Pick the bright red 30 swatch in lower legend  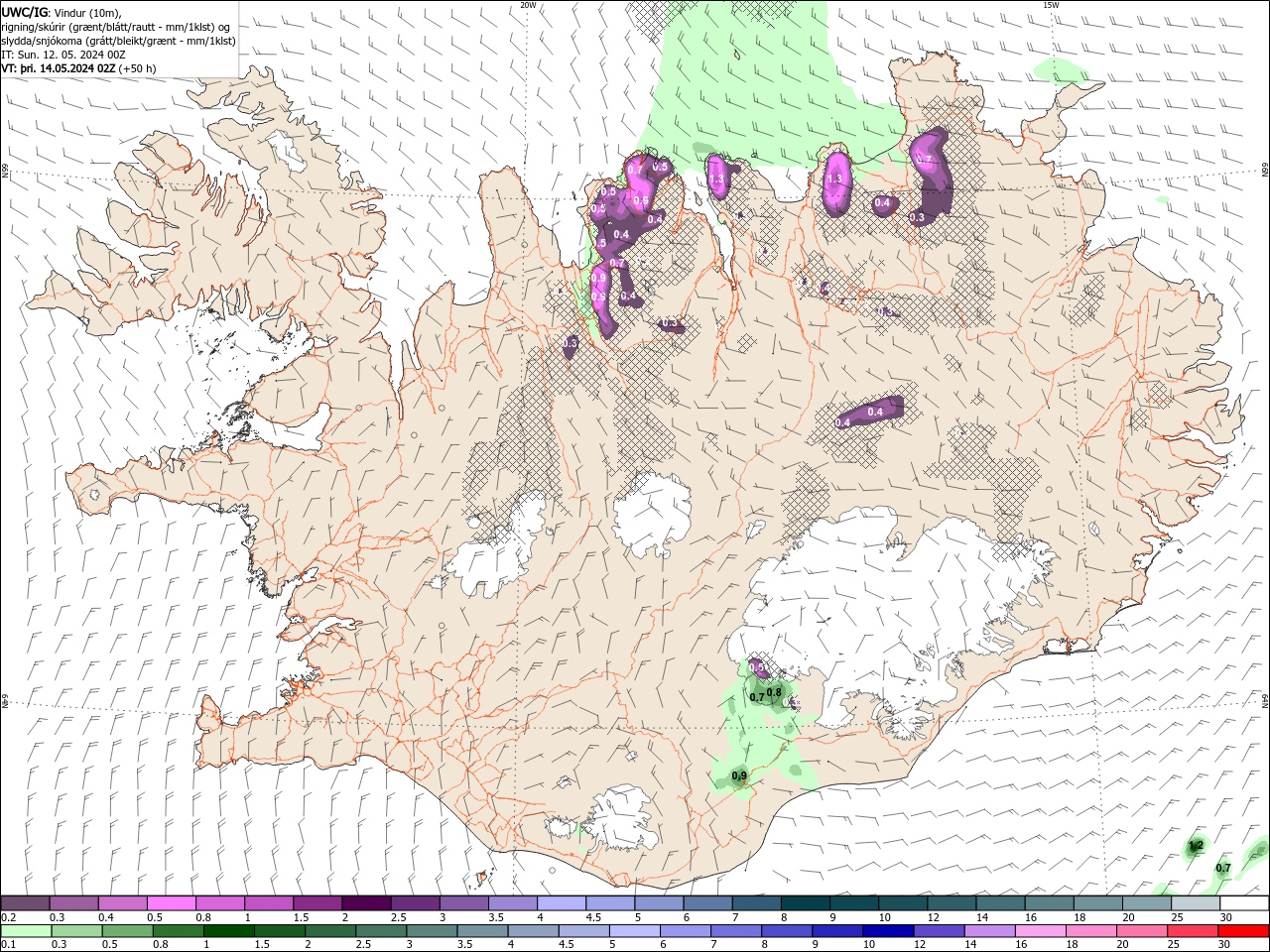click(x=1243, y=931)
